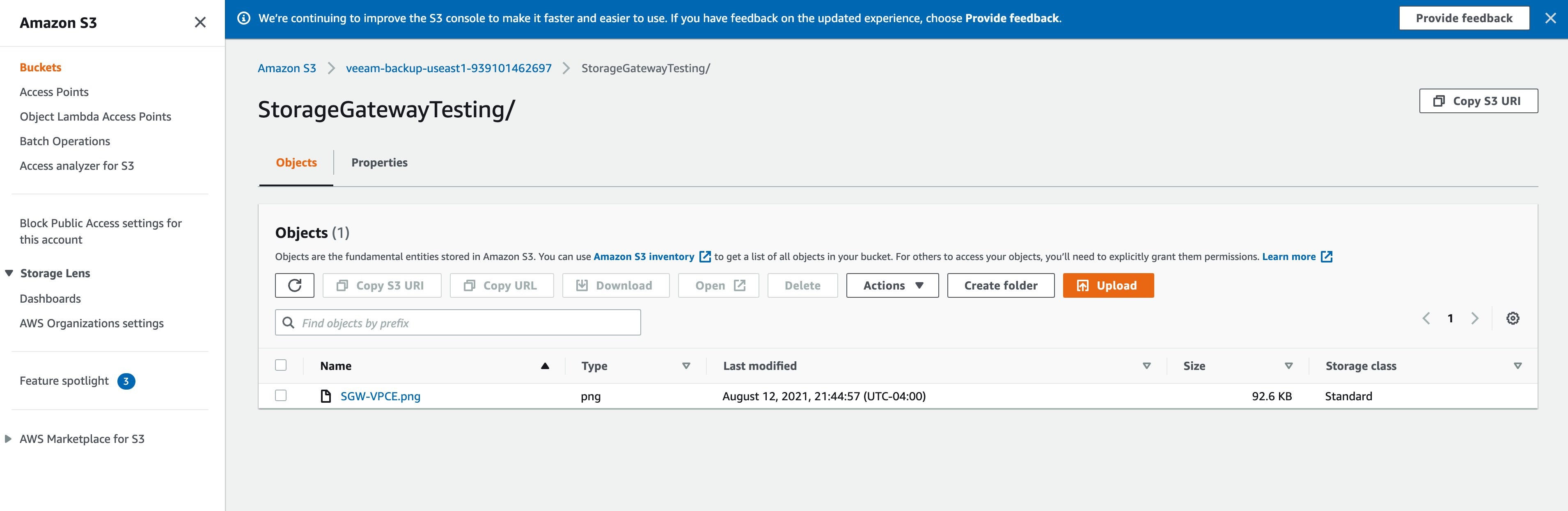The image size is (1568, 511).
Task: Click the 92.6 KB size cell
Action: tap(1272, 396)
